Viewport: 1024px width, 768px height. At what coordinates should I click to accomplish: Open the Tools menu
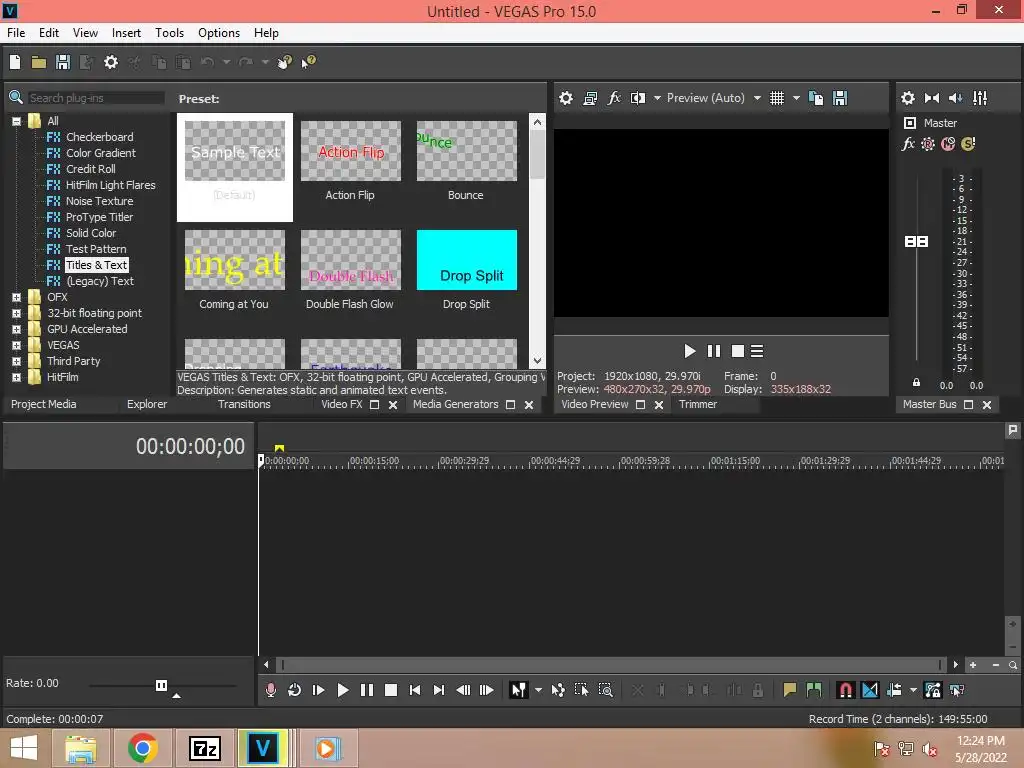[169, 33]
